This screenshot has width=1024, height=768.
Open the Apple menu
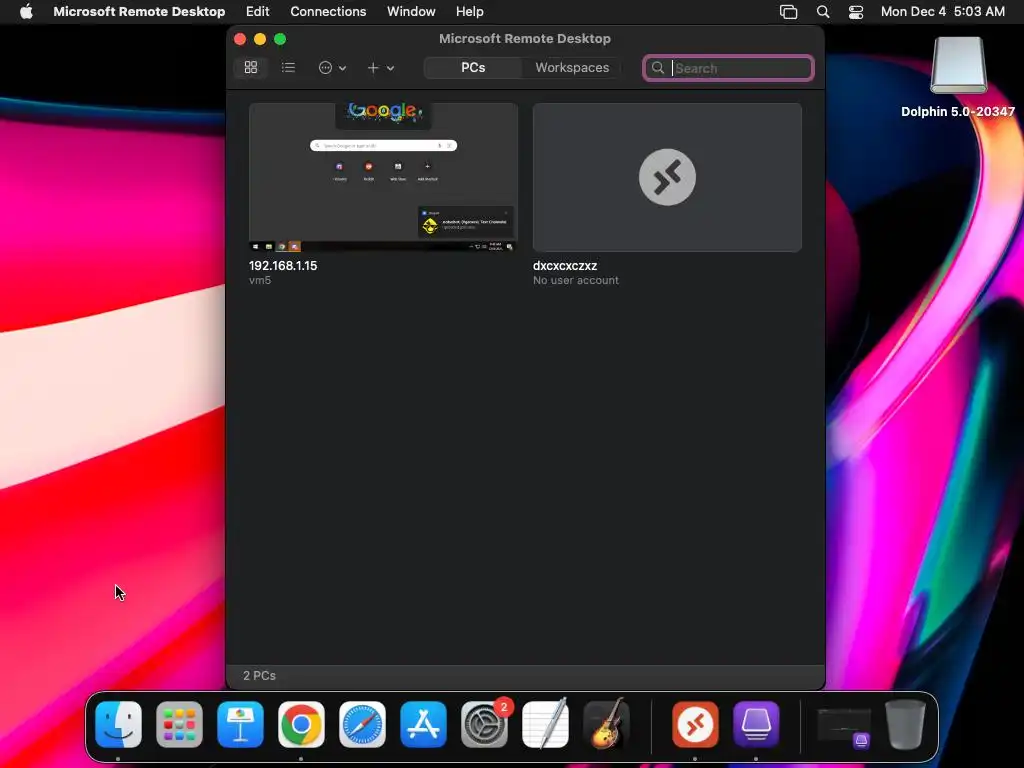(x=26, y=11)
